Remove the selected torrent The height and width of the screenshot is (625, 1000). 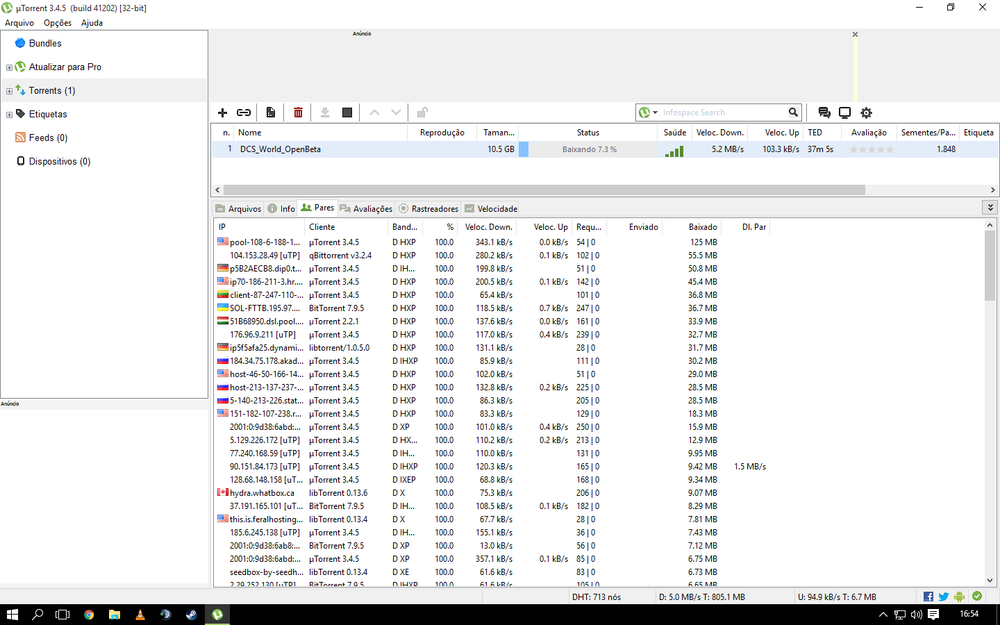click(297, 112)
